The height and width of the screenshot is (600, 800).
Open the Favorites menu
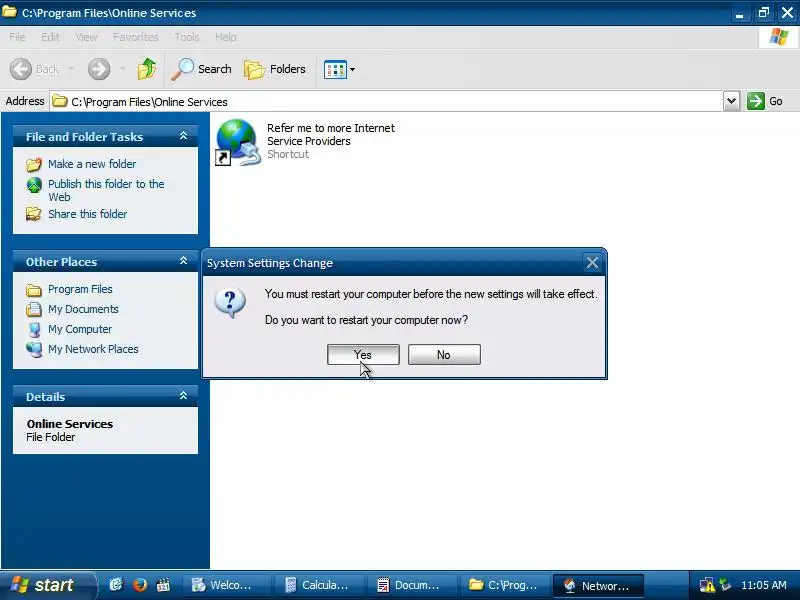coord(135,37)
